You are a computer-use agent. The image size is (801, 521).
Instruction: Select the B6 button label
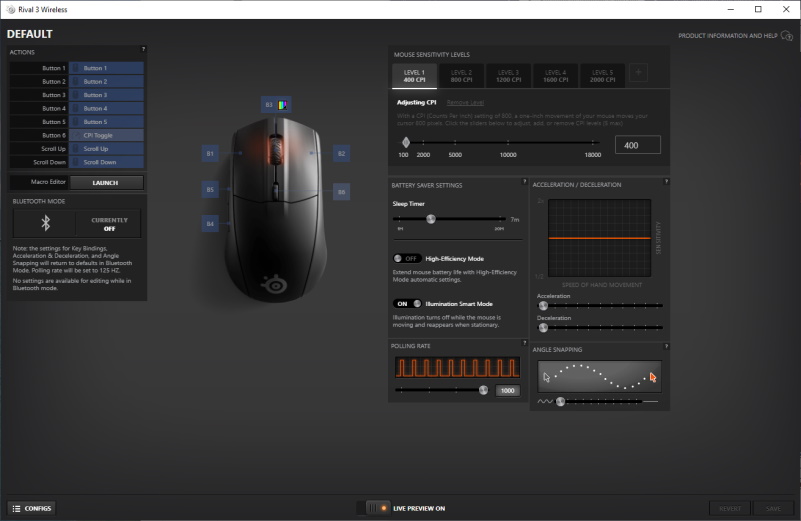click(x=341, y=192)
